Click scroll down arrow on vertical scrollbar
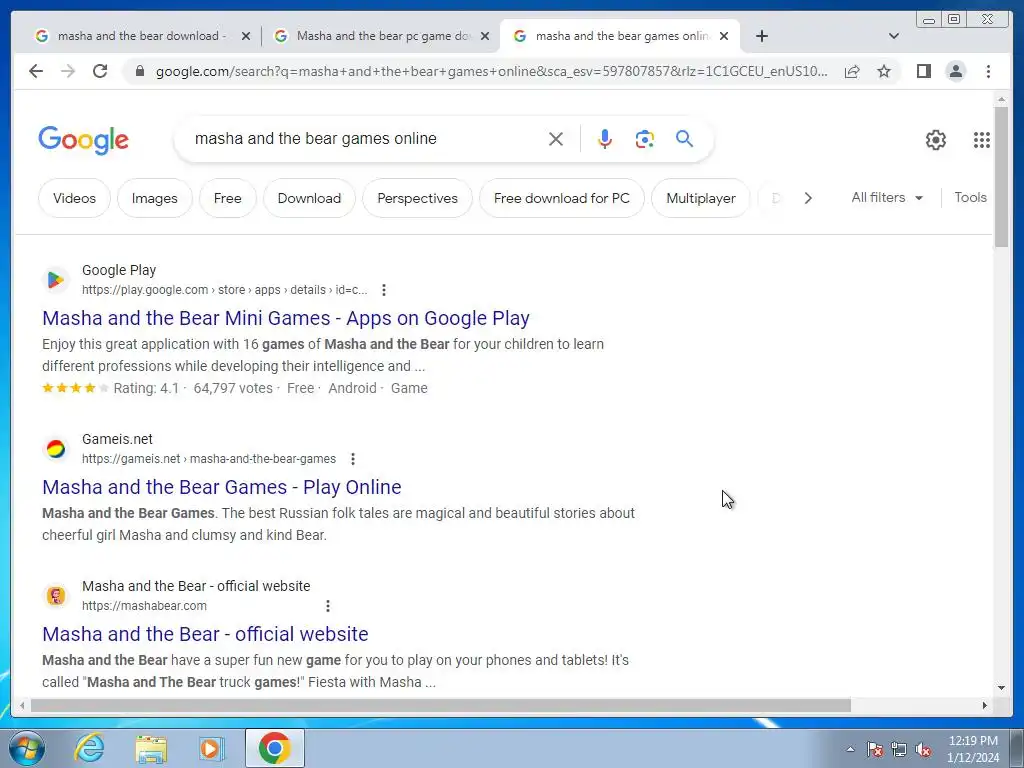Screen dimensions: 1024x768 (1001, 688)
